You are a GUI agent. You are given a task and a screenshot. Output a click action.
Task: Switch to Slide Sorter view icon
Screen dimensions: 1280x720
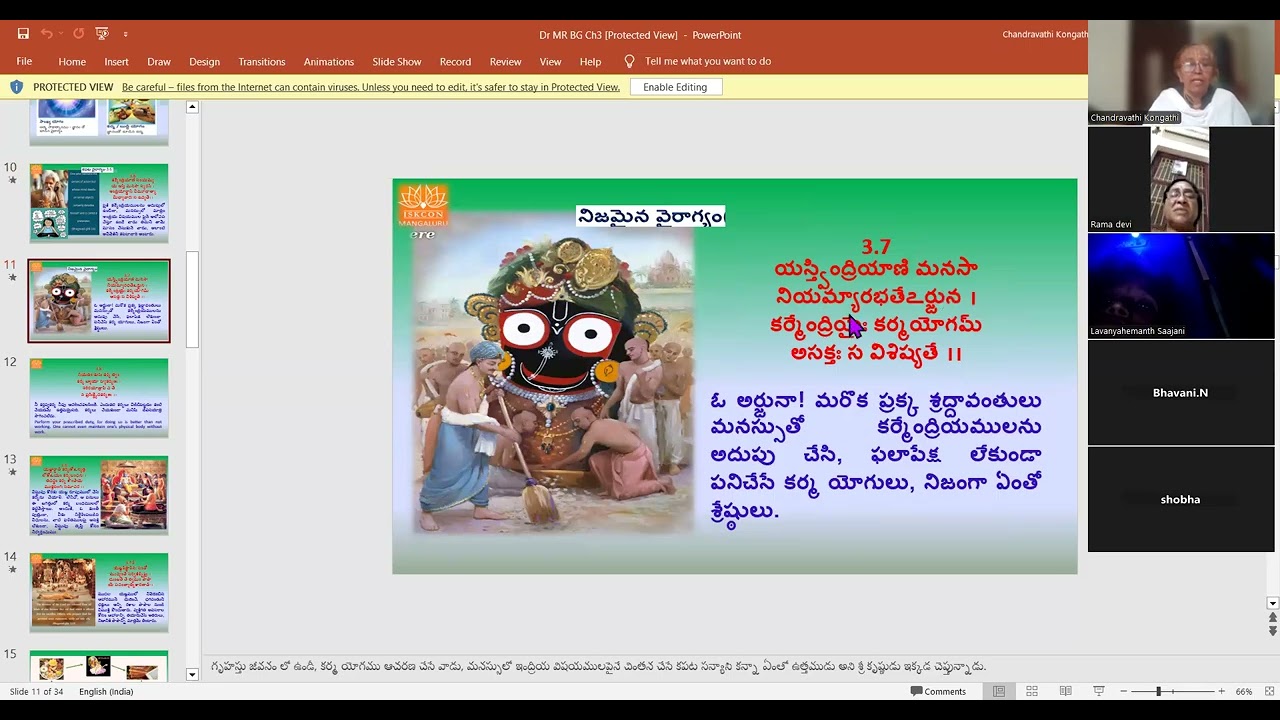point(1032,691)
